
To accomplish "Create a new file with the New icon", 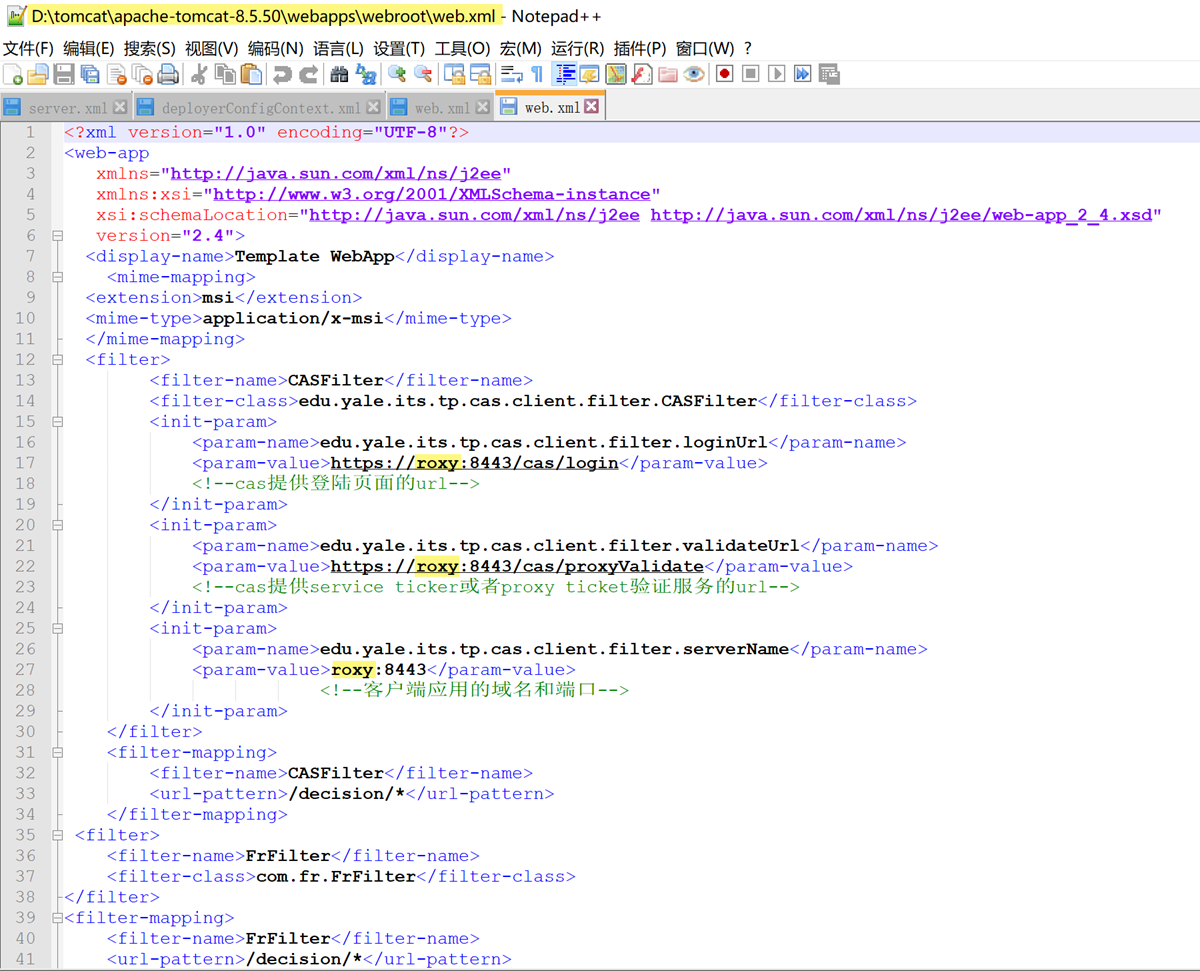I will click(13, 74).
